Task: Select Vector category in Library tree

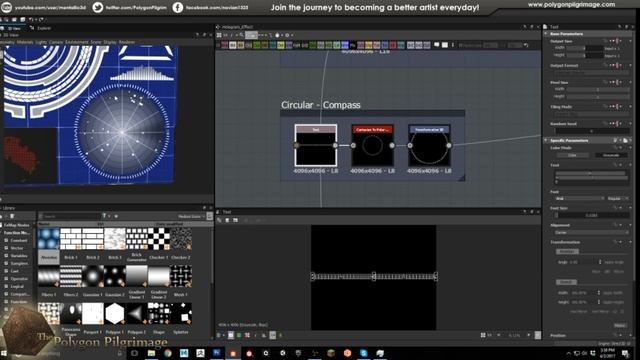Action: (x=17, y=248)
